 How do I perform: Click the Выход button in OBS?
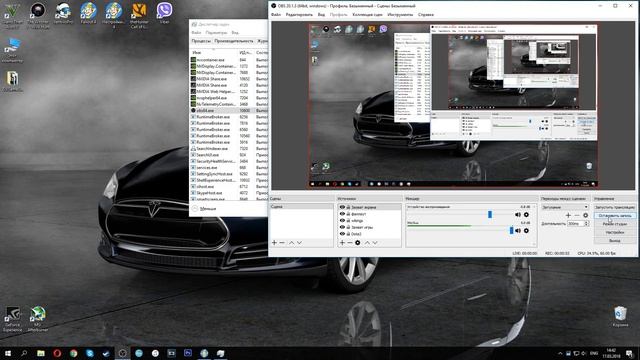(615, 241)
